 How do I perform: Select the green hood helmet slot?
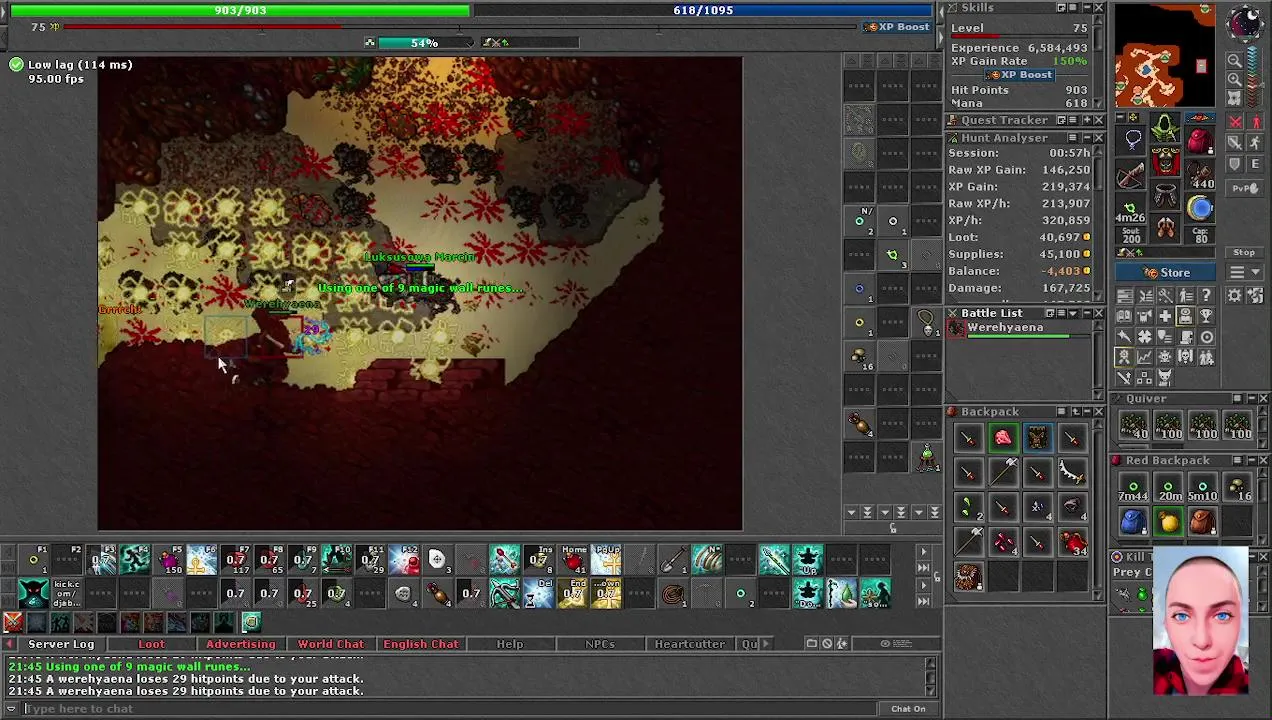click(1166, 129)
